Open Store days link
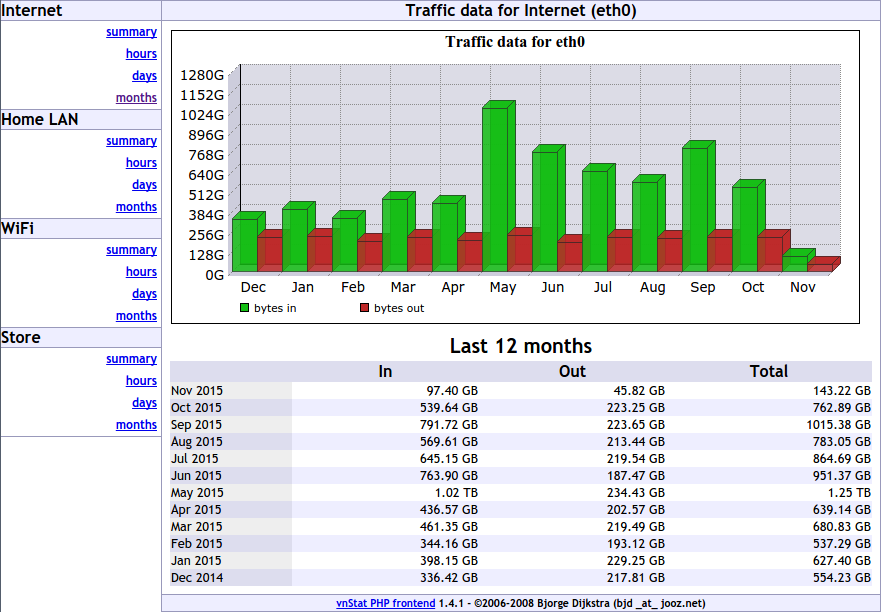Screen dimensions: 881x612 (144, 403)
